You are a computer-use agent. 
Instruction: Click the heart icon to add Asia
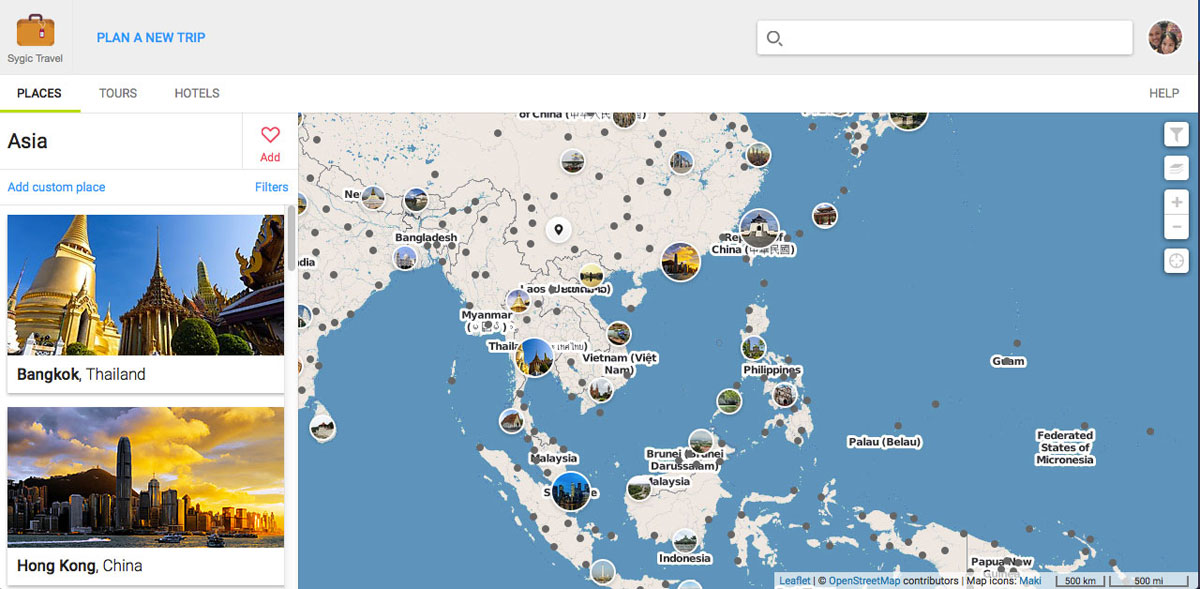coord(270,136)
